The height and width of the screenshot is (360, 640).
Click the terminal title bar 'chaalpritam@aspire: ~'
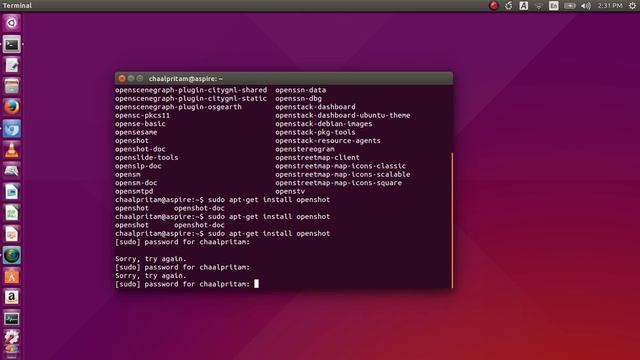tap(186, 78)
